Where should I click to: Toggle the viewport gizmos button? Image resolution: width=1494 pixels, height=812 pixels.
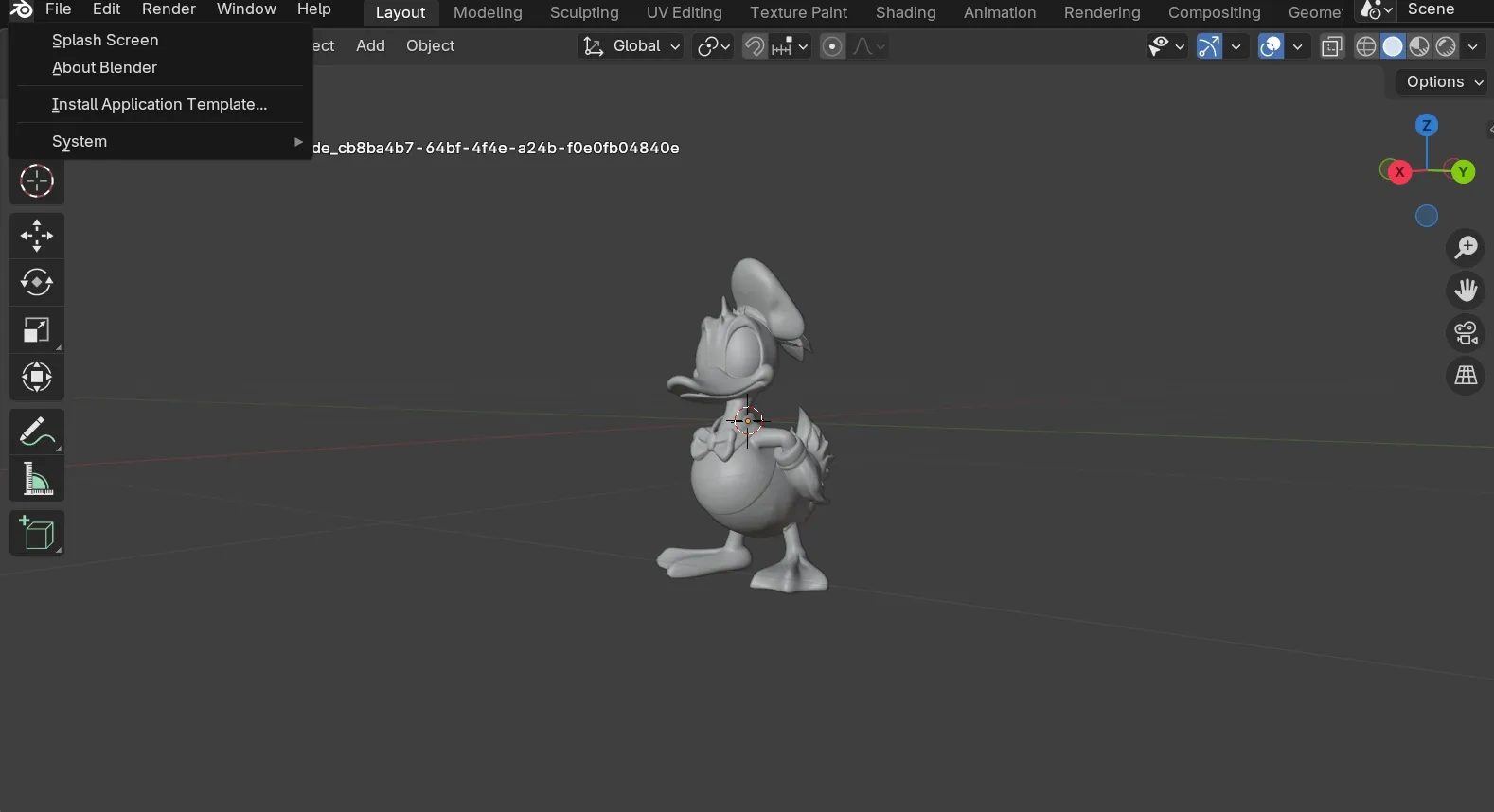[1209, 46]
